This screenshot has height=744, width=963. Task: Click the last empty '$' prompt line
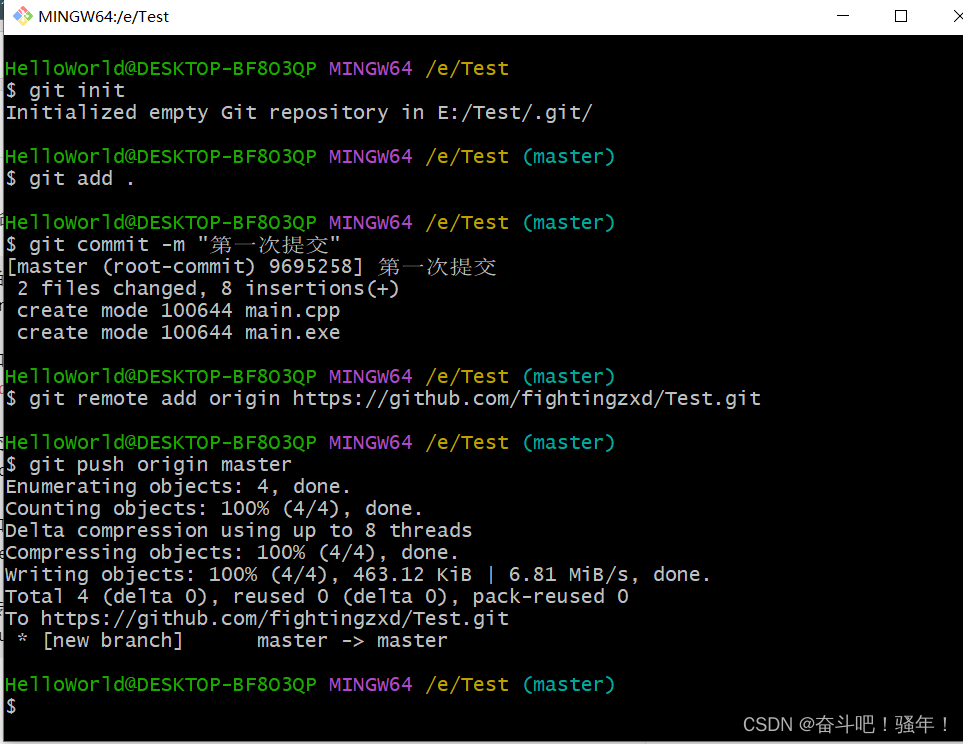click(x=11, y=707)
